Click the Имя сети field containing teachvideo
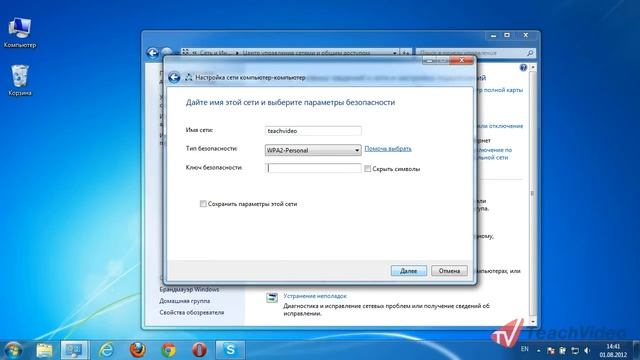The width and height of the screenshot is (640, 360). point(313,131)
